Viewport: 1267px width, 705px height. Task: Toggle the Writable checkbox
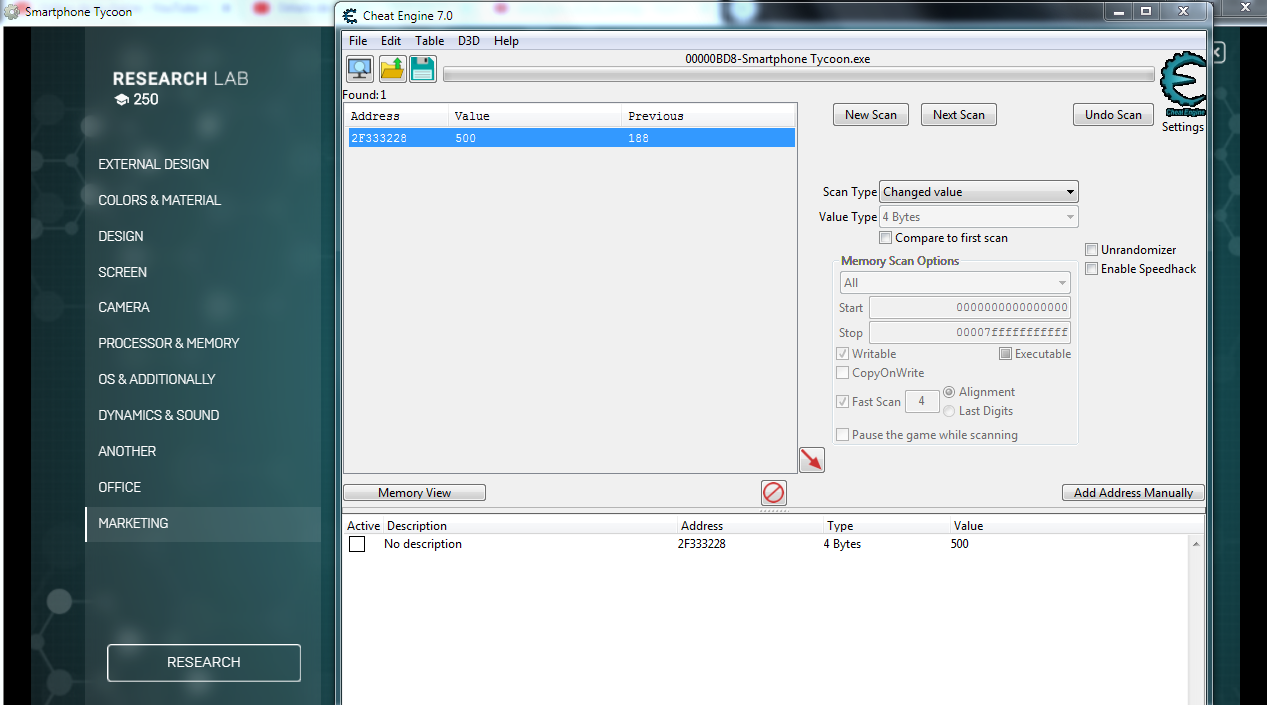pos(843,354)
